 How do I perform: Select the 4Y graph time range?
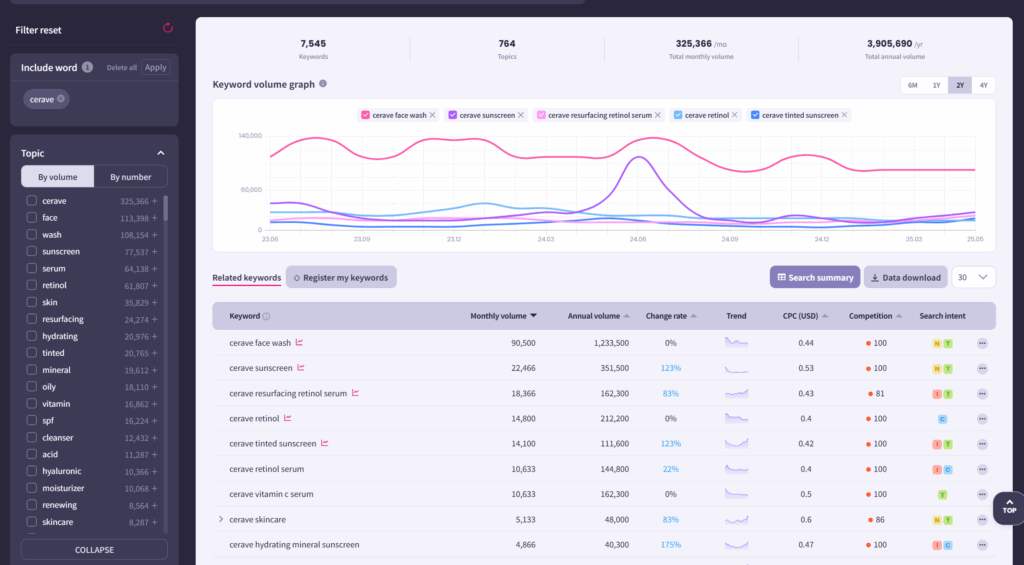984,86
